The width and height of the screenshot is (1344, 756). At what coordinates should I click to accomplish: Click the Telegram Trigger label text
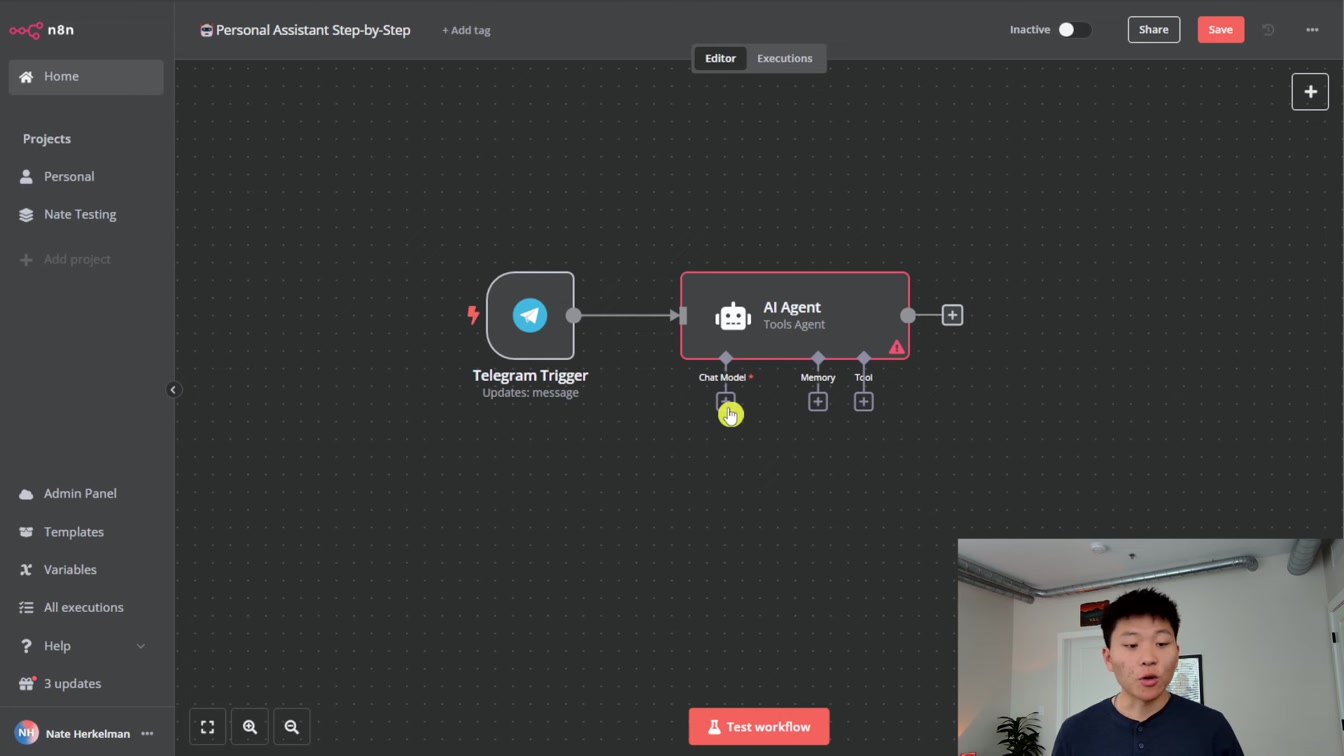[x=530, y=376]
